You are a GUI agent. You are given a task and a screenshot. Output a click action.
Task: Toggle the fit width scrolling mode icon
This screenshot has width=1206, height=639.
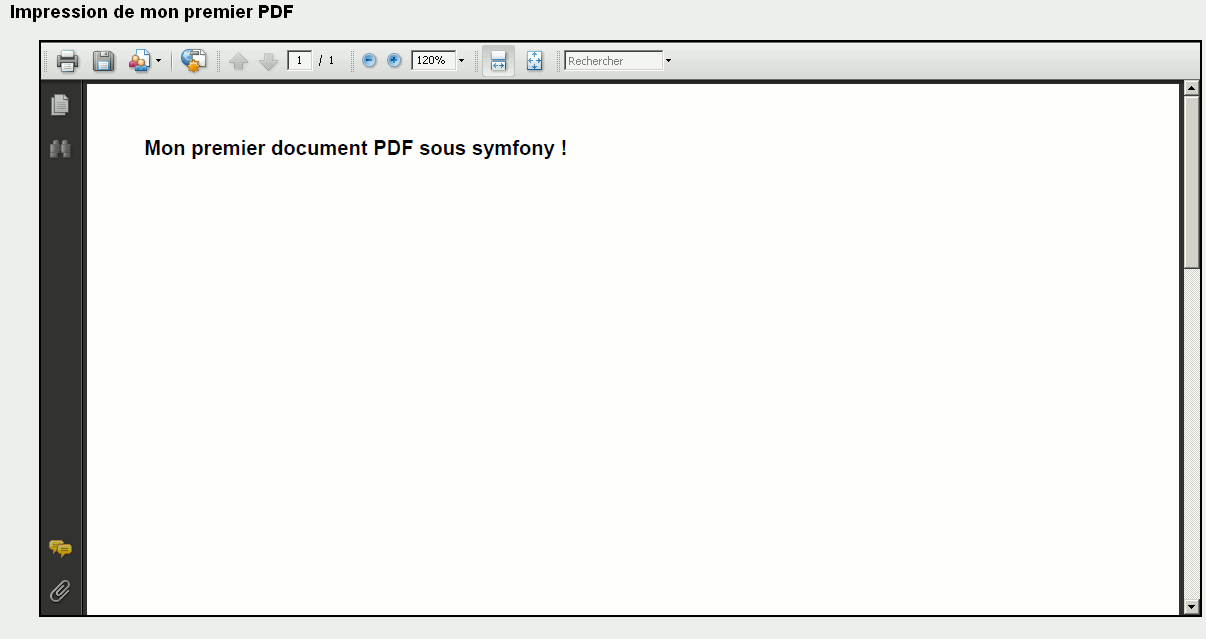[x=498, y=61]
